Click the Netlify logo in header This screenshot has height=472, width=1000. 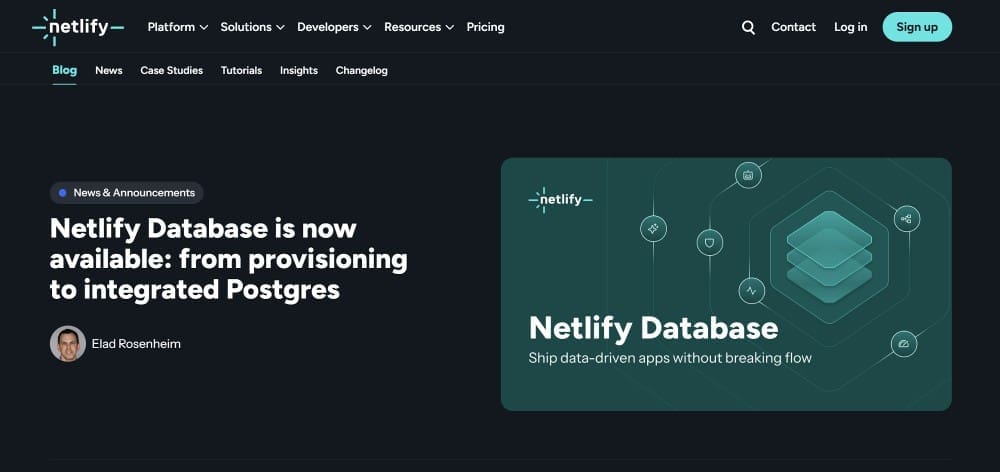(x=78, y=27)
